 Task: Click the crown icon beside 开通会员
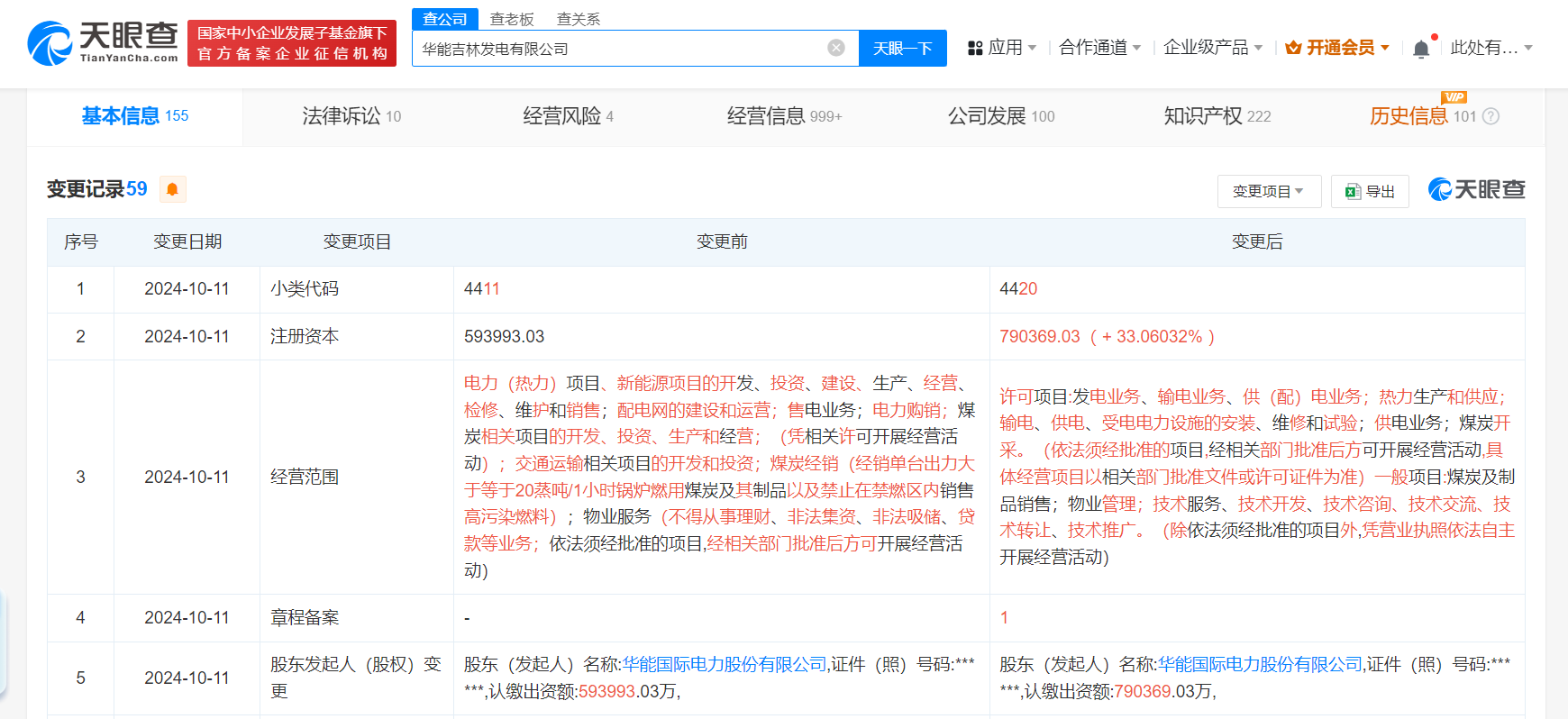click(1293, 48)
